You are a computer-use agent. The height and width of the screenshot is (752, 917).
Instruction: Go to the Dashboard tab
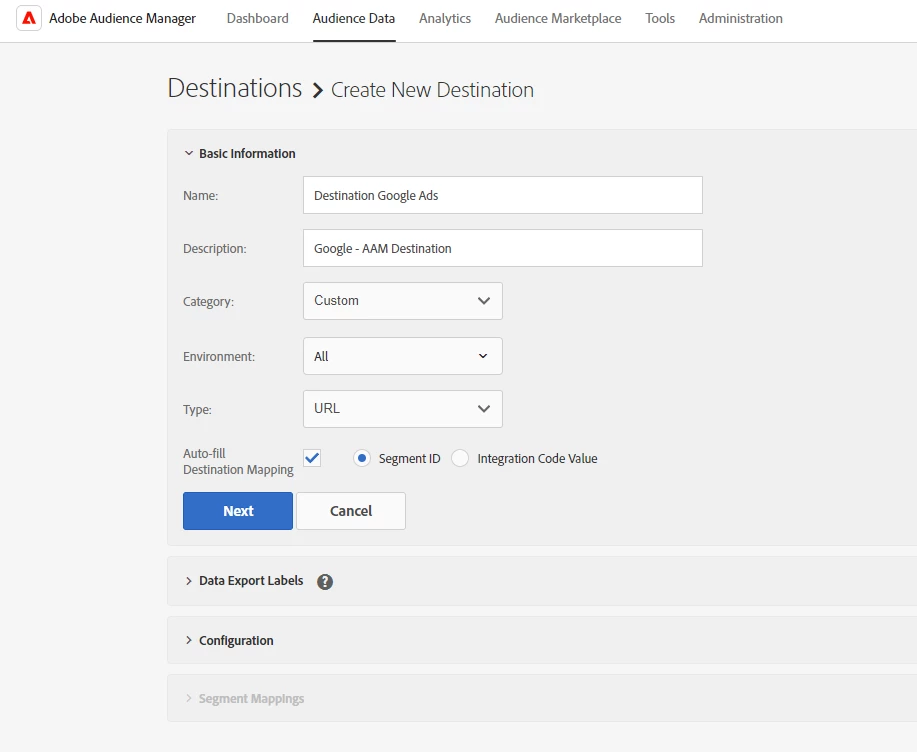[257, 18]
